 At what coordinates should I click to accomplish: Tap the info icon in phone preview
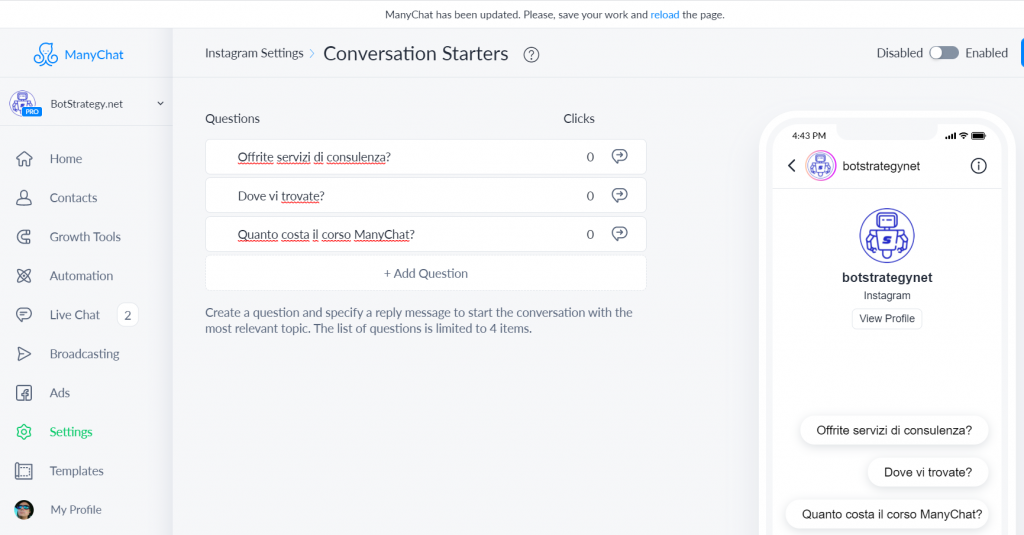pos(978,166)
